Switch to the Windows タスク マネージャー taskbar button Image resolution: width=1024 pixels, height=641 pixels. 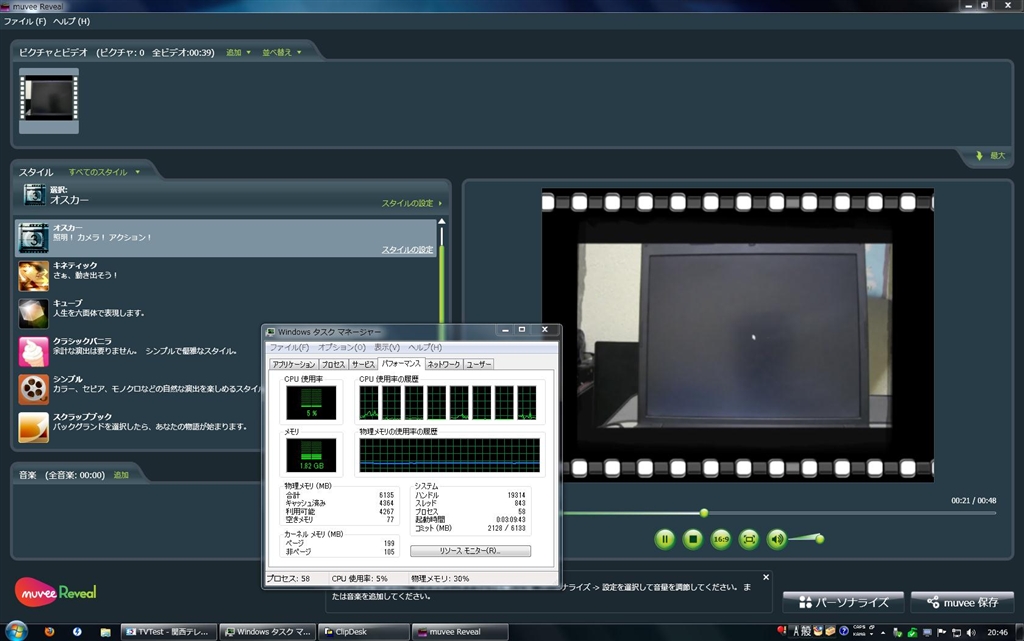click(268, 632)
